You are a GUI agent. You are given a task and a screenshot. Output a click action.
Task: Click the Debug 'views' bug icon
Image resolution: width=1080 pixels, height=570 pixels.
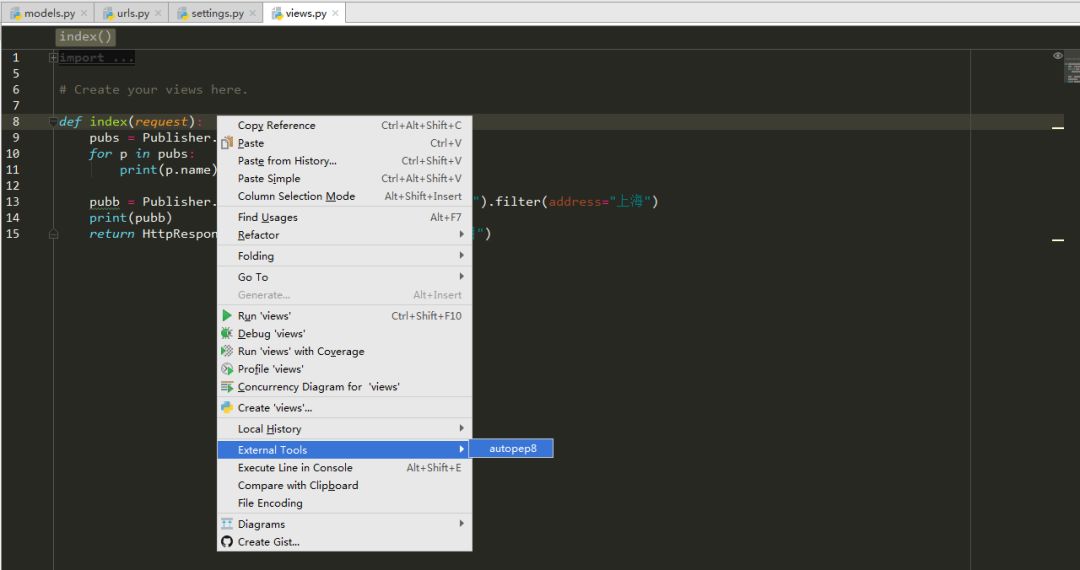point(227,333)
